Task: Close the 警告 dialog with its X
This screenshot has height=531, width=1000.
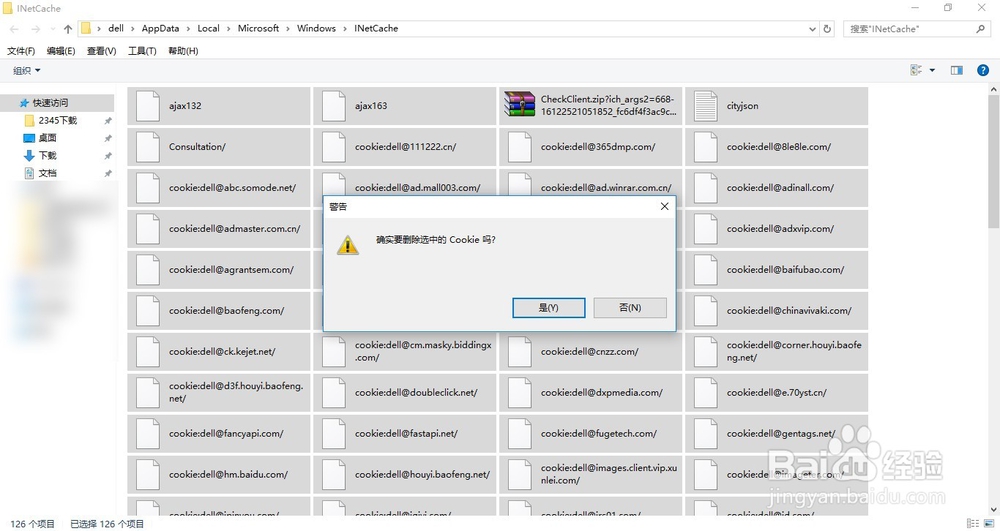Action: 665,207
